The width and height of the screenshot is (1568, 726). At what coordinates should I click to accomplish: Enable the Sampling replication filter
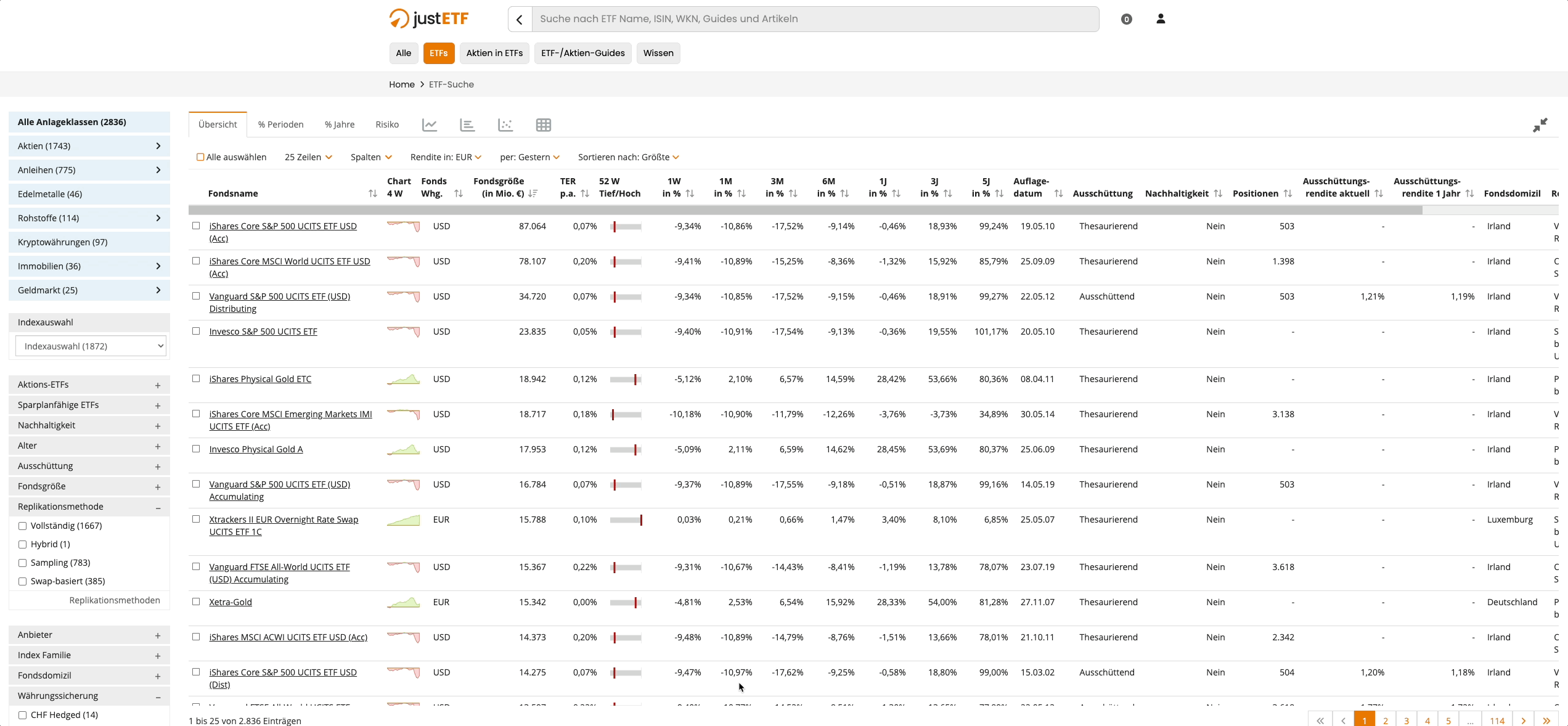(23, 563)
